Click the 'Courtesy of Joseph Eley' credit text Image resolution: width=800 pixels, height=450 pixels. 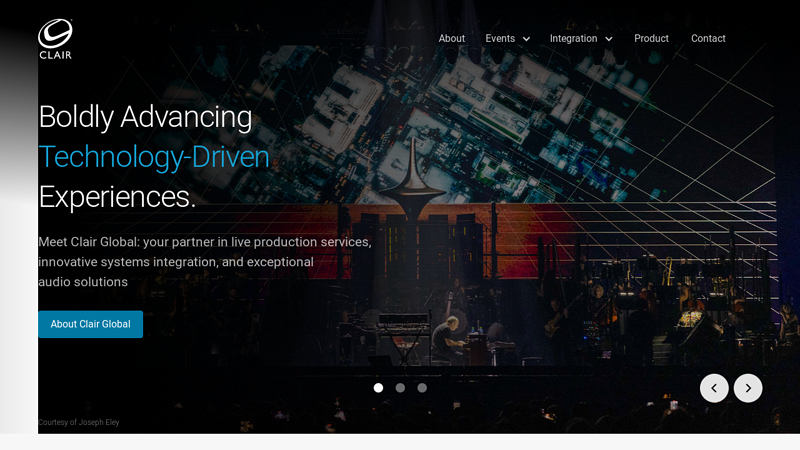(79, 422)
